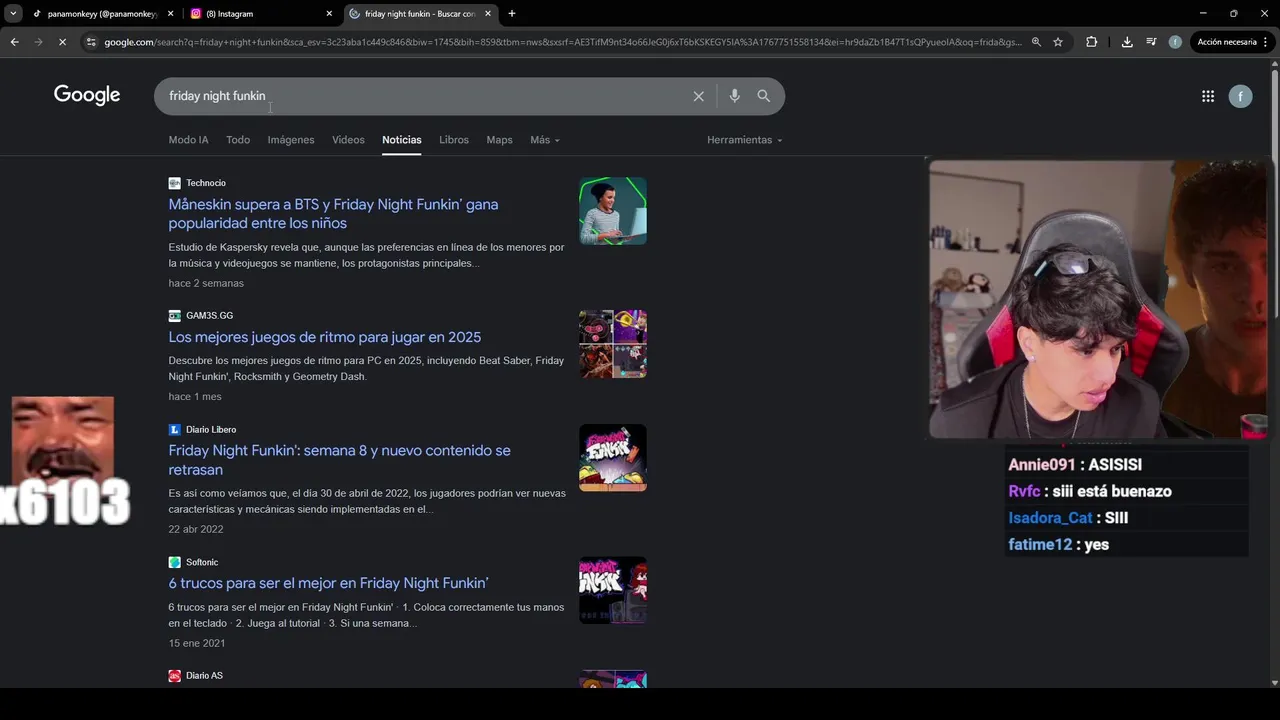The height and width of the screenshot is (720, 1280).
Task: Click the Softonic source label
Action: (x=202, y=563)
